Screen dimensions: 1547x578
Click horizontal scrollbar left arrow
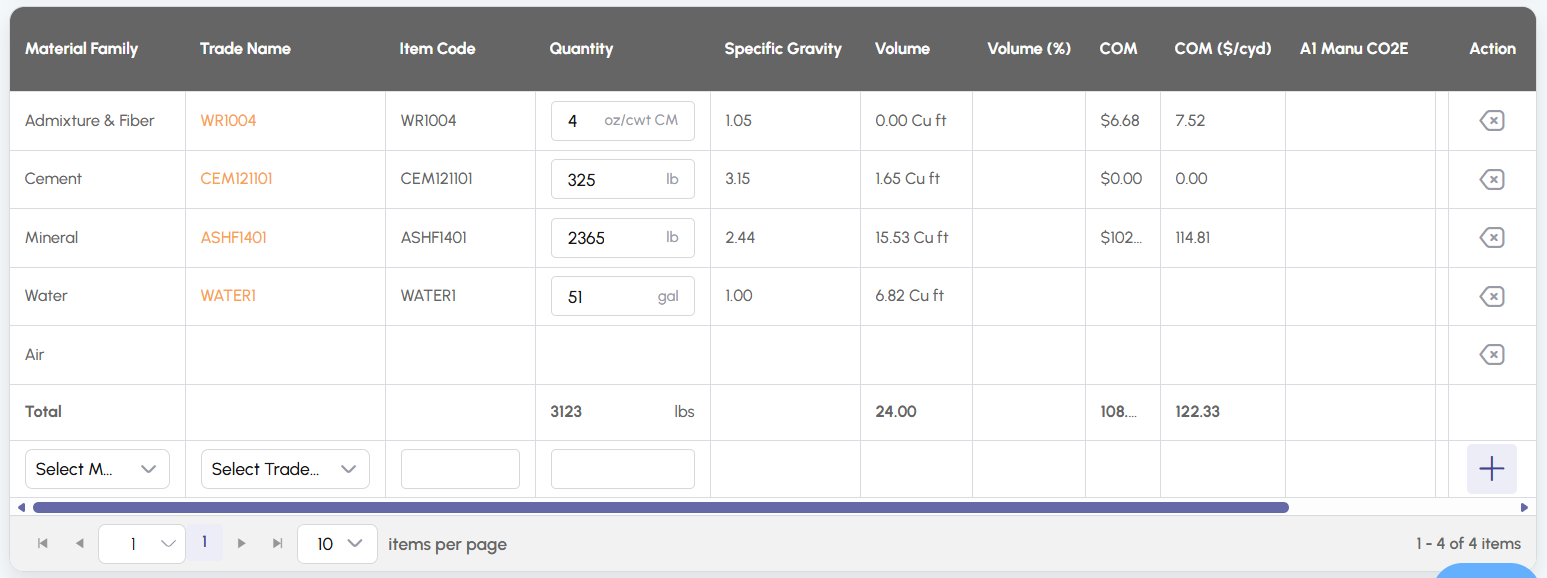point(21,507)
